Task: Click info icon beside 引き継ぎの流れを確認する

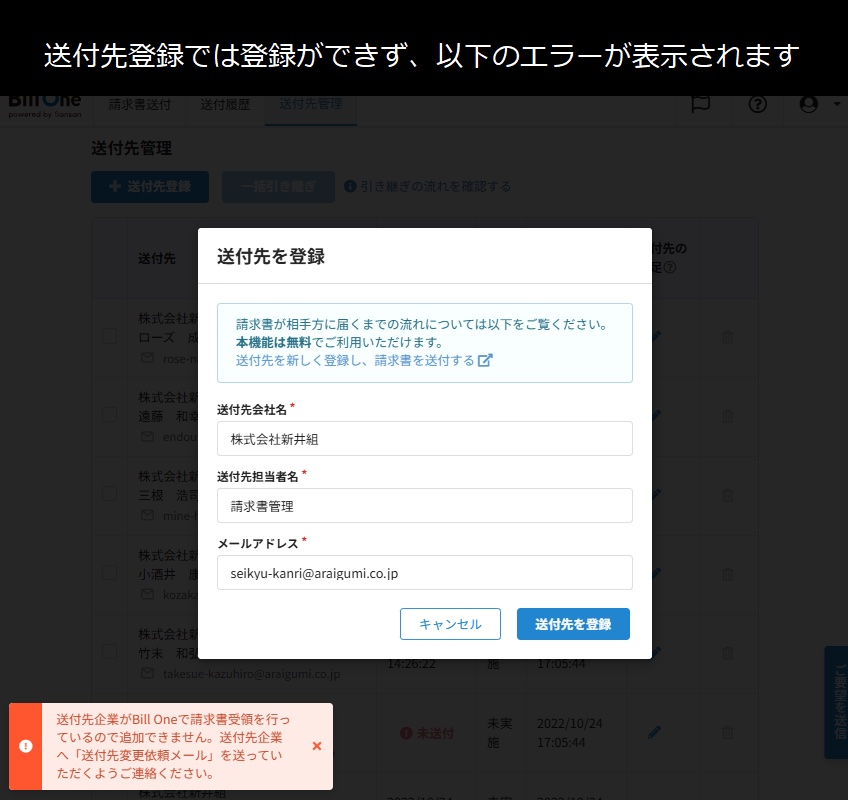Action: [x=350, y=186]
